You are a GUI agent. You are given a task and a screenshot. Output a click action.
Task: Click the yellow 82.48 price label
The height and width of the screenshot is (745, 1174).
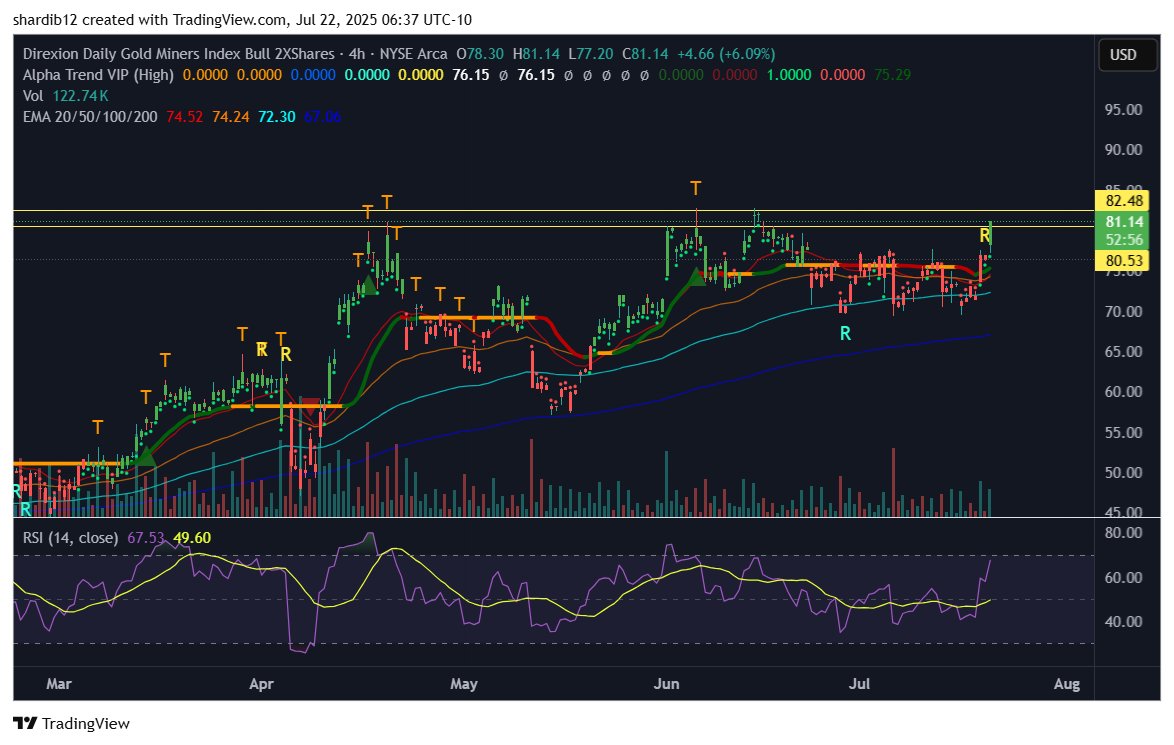pyautogui.click(x=1124, y=201)
